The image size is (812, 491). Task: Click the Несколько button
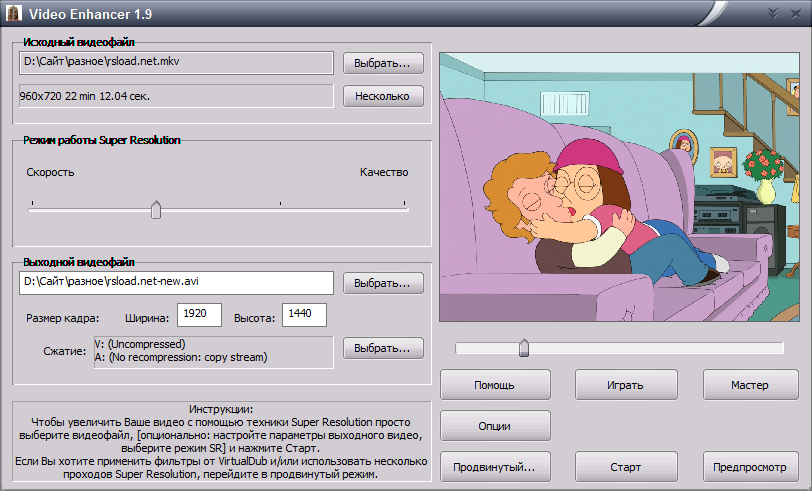(x=383, y=96)
